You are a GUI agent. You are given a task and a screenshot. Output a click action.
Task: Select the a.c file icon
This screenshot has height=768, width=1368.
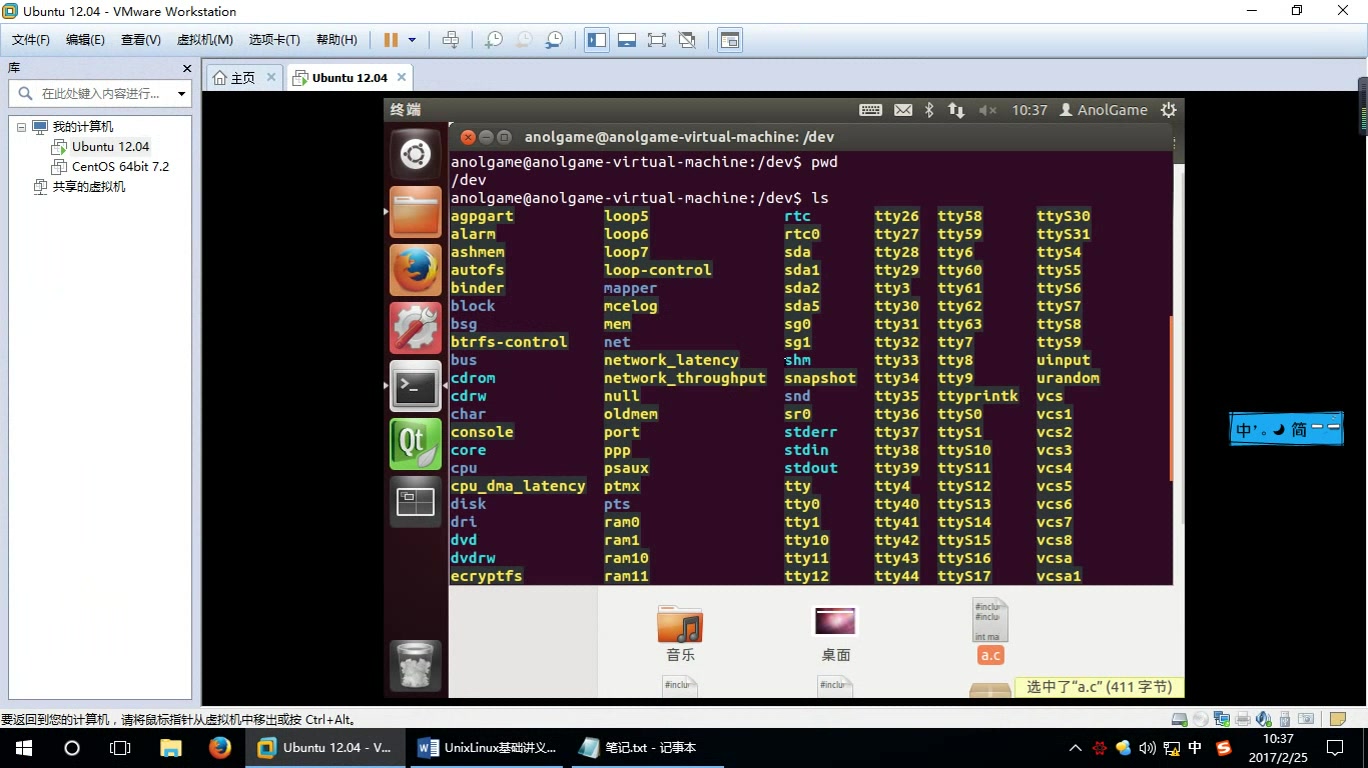(x=990, y=632)
